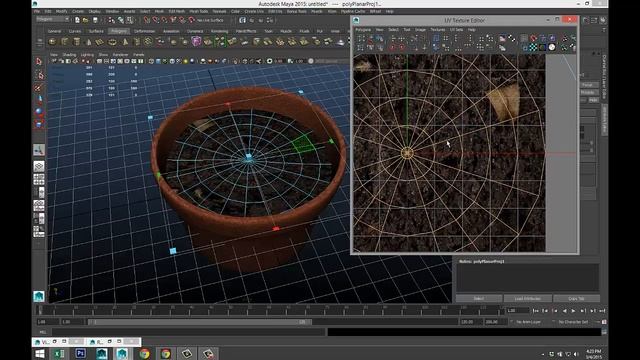Image resolution: width=640 pixels, height=360 pixels.
Task: Play animation forwards
Action: coord(573,311)
